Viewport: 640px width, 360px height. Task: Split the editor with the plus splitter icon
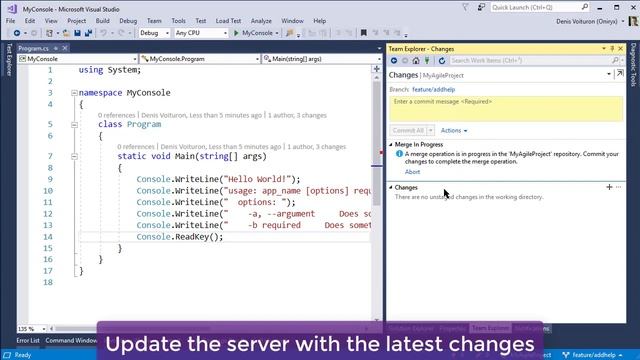pyautogui.click(x=377, y=69)
